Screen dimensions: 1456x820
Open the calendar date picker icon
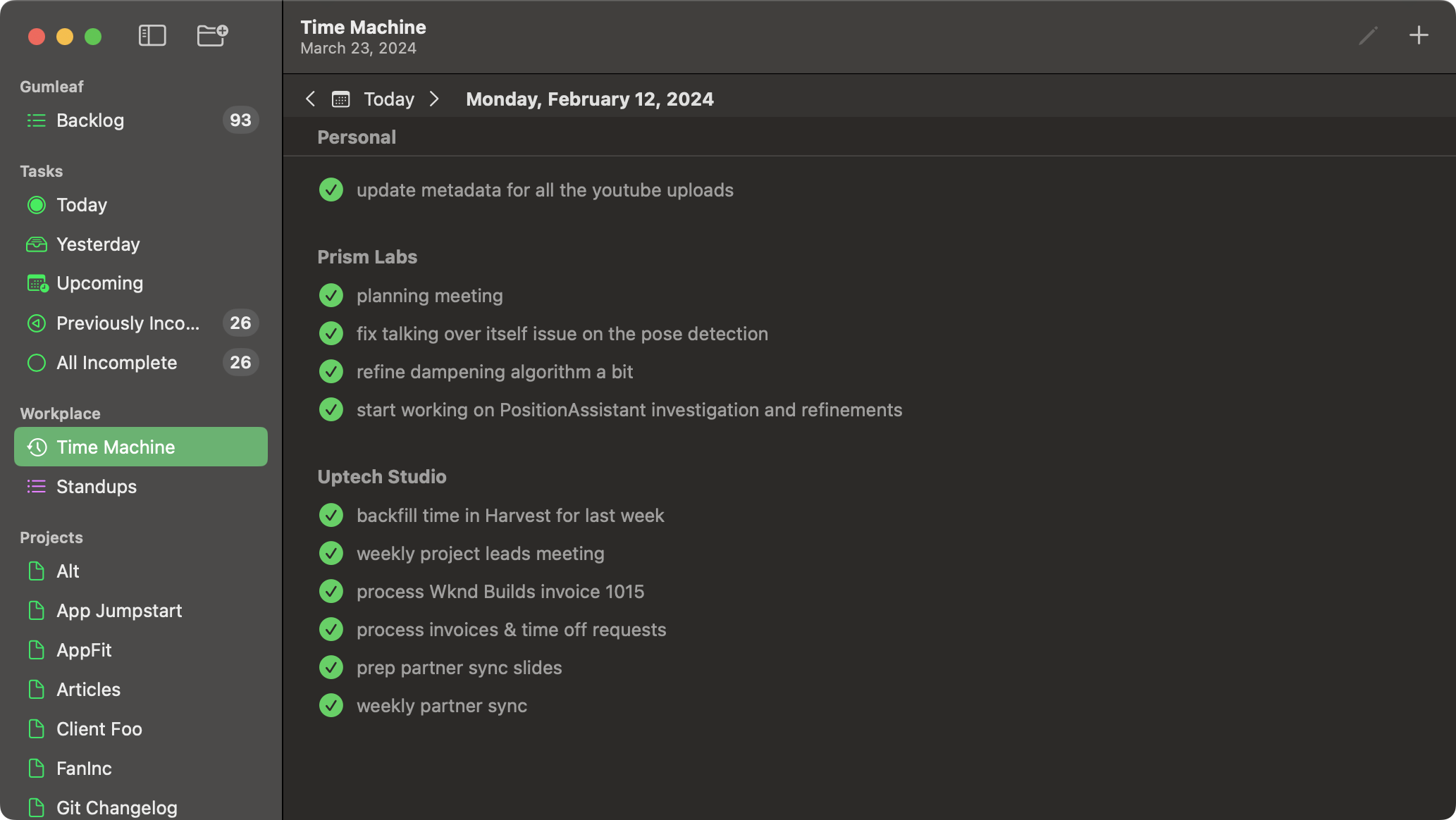[340, 99]
